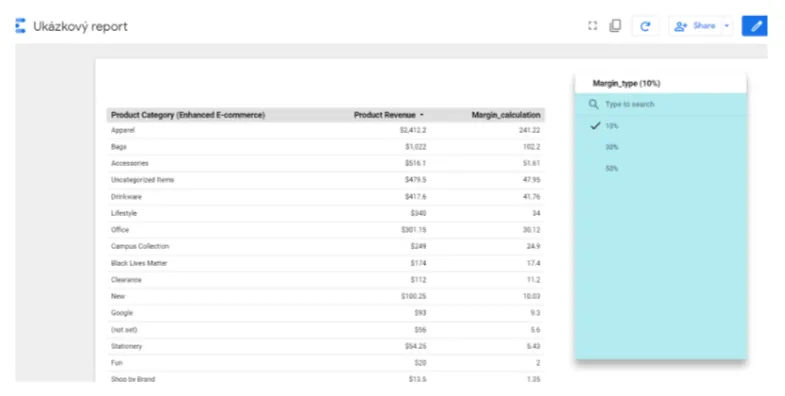
Task: Click the $249 revenue value
Action: click(419, 246)
